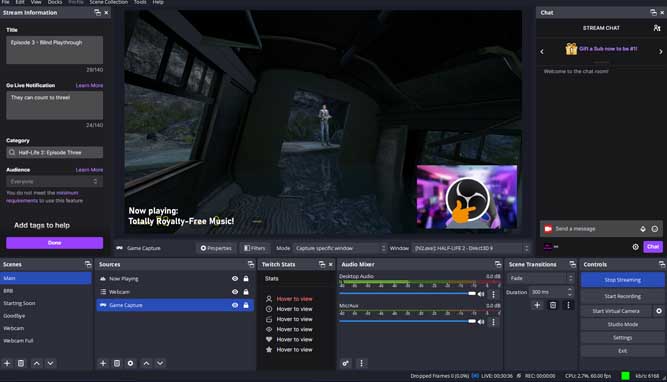Toggle visibility of the Webcam source
Screen dimensions: 667x382
235,292
